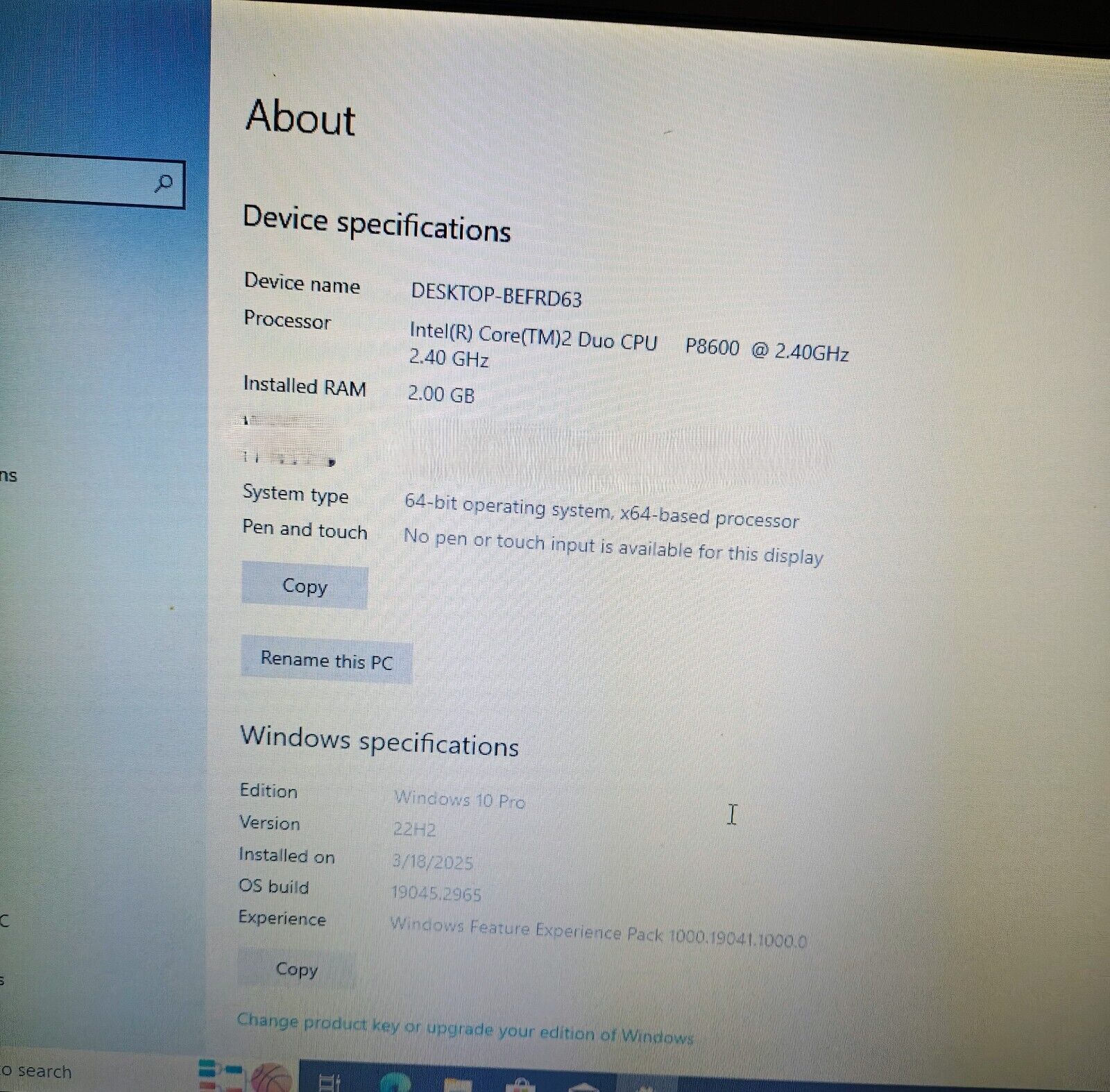The height and width of the screenshot is (1092, 1110).
Task: Click the OS build value 19045.2965
Action: 436,894
